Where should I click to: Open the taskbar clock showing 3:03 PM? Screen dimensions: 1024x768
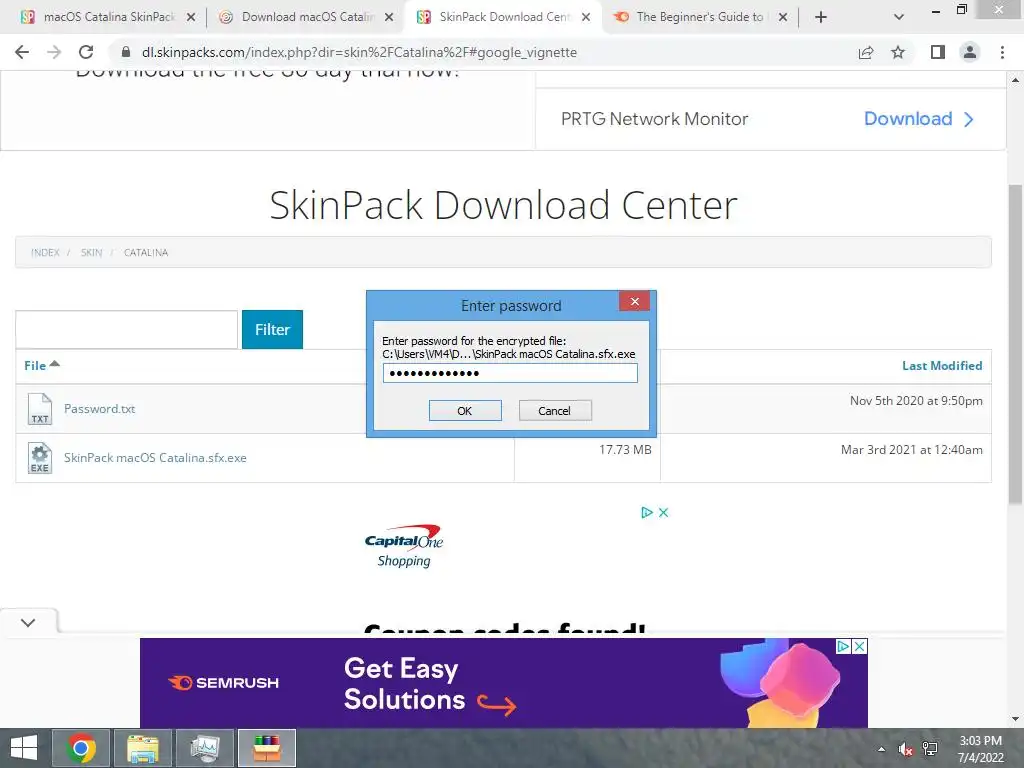980,749
